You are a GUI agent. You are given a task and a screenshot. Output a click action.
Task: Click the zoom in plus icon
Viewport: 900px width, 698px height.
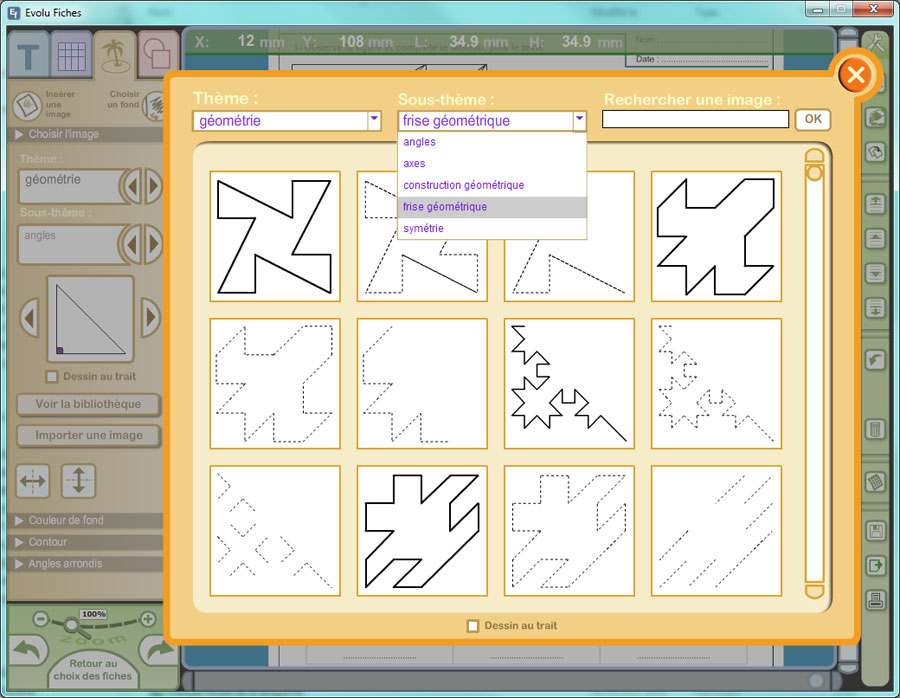[148, 619]
